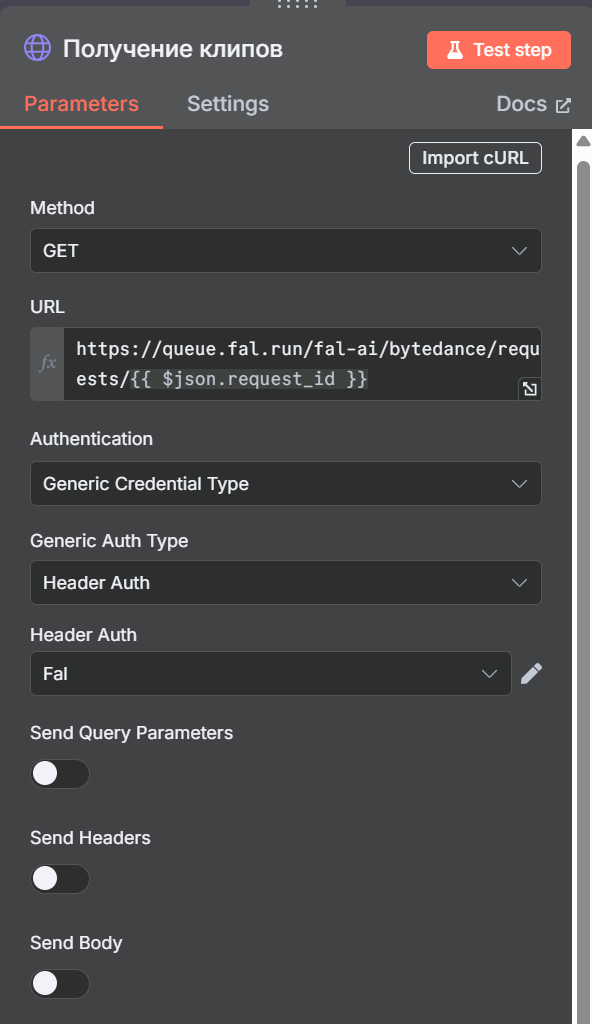Switch to the Settings tab
The image size is (592, 1024).
[x=228, y=104]
